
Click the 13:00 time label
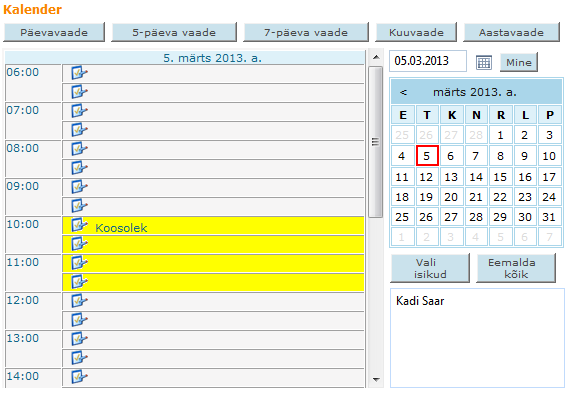[23, 338]
